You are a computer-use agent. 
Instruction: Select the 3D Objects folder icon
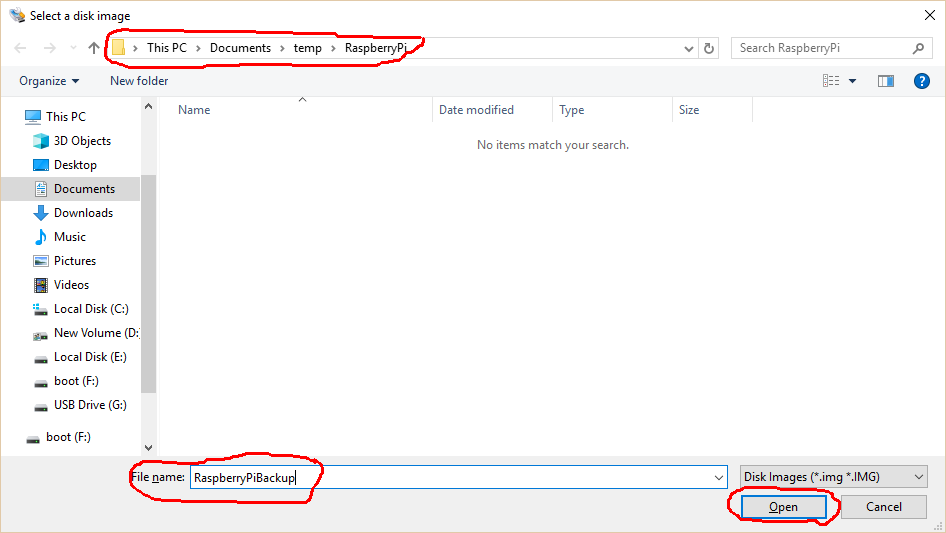click(41, 141)
